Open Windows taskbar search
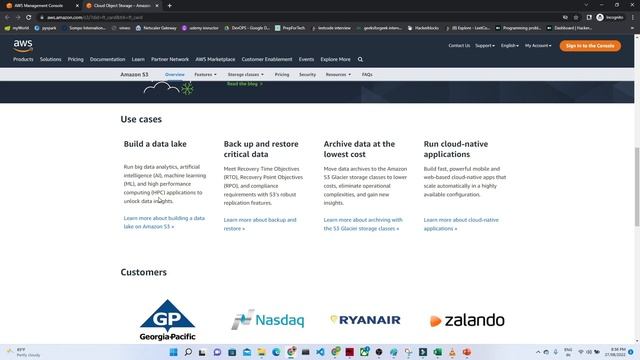The image size is (640, 360). click(x=188, y=352)
